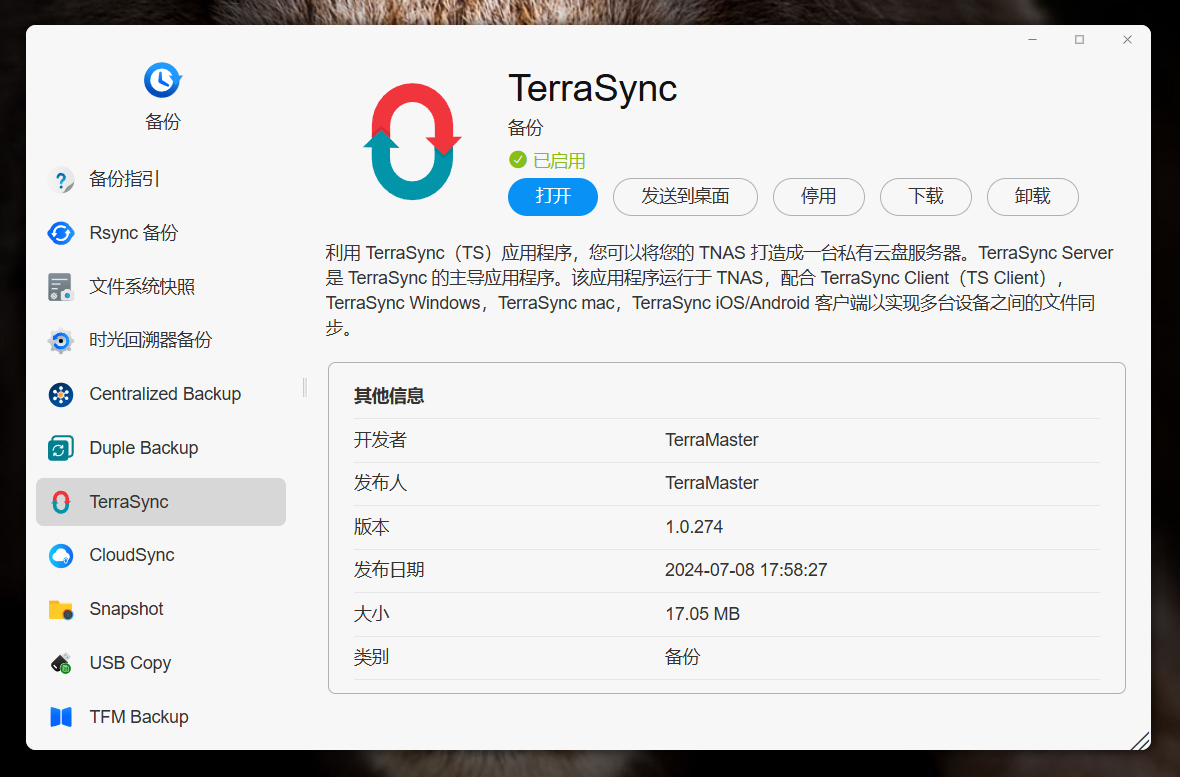The height and width of the screenshot is (777, 1180).
Task: Open the CloudSync sidebar entry
Action: pyautogui.click(x=161, y=555)
